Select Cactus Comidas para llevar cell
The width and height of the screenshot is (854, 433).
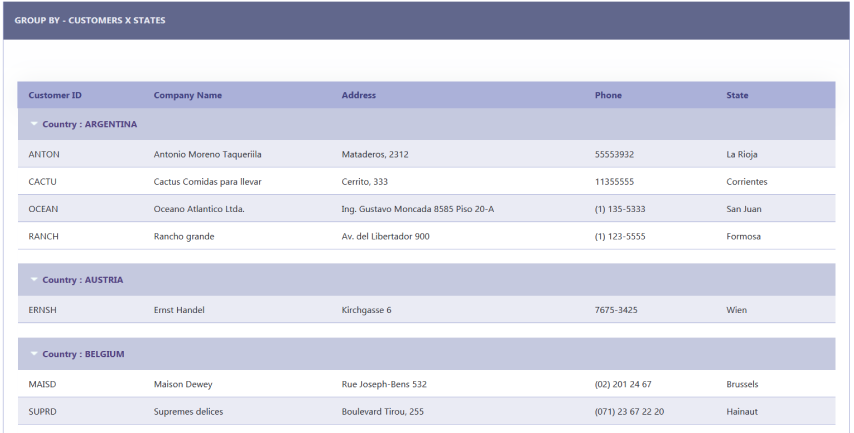[x=207, y=182]
